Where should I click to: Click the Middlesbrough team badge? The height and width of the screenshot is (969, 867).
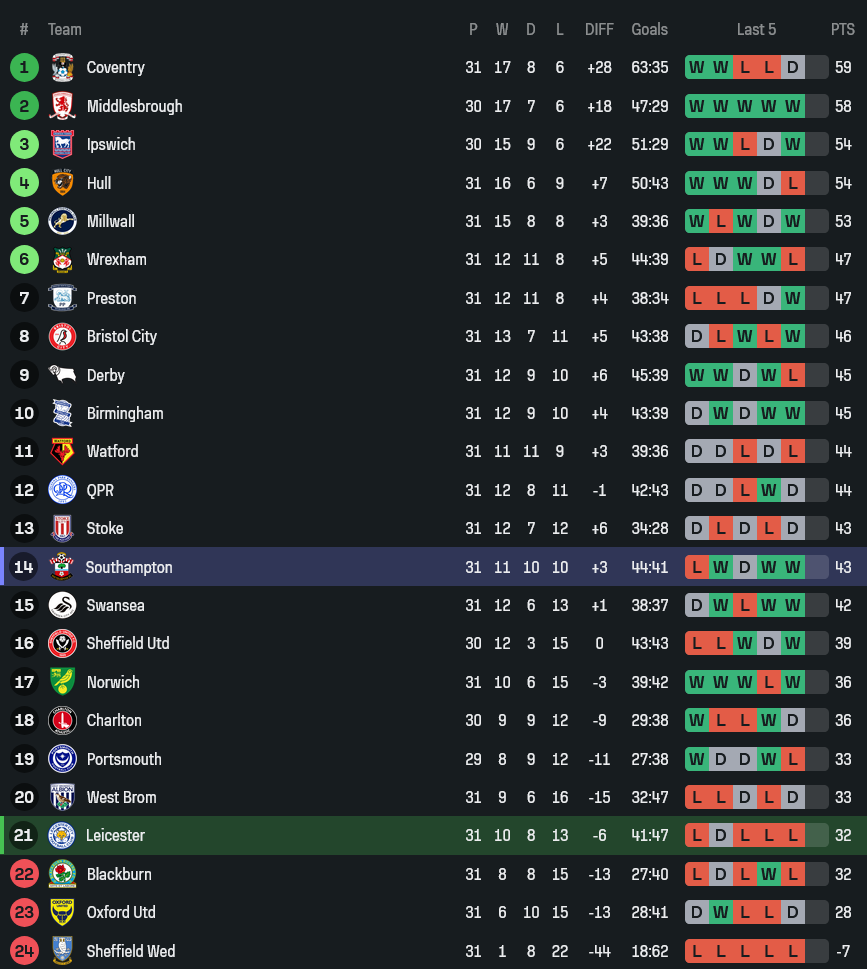pyautogui.click(x=62, y=106)
